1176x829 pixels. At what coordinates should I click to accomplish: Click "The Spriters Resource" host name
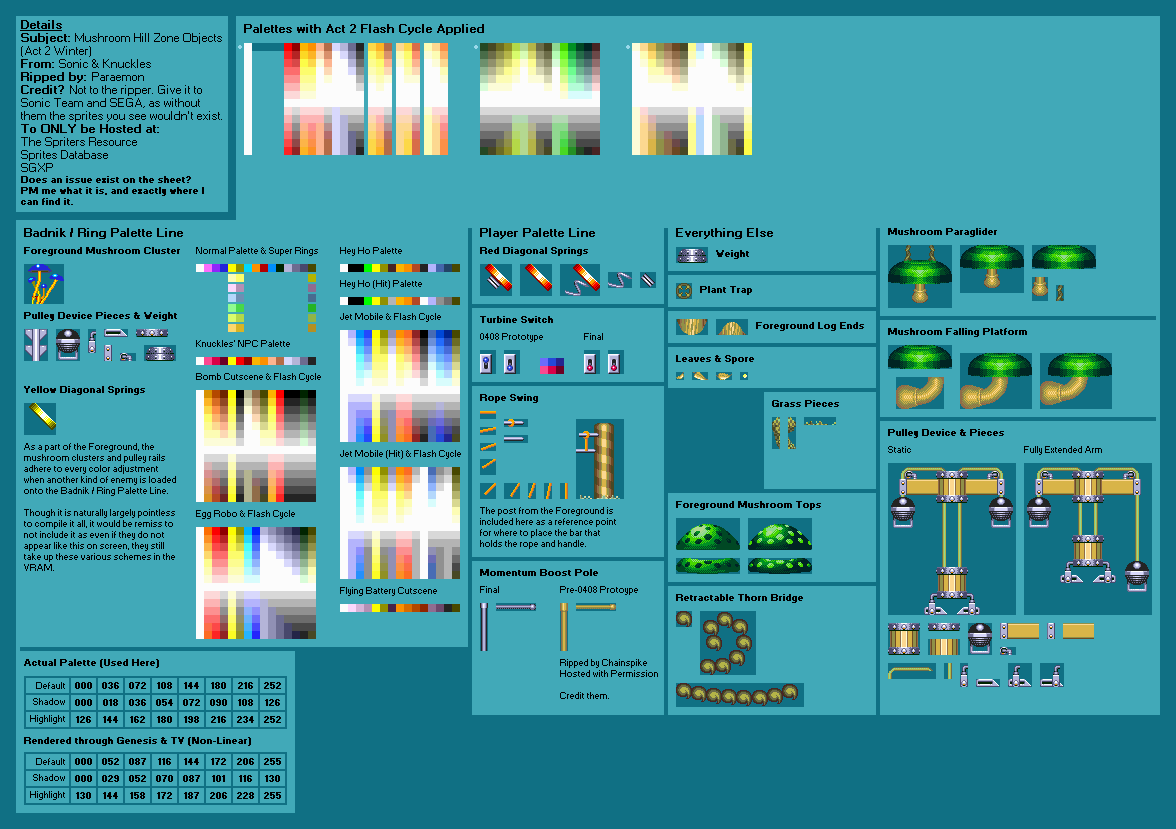[x=79, y=142]
